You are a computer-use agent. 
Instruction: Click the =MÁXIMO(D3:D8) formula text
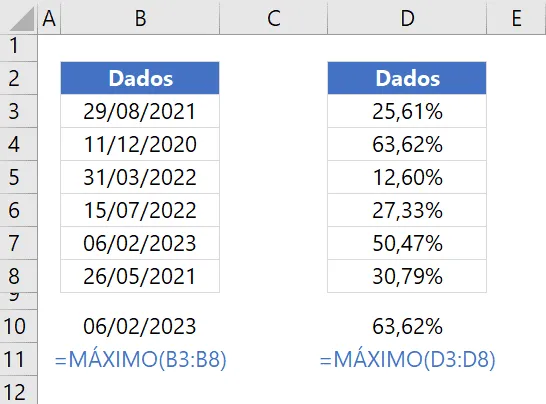point(407,359)
